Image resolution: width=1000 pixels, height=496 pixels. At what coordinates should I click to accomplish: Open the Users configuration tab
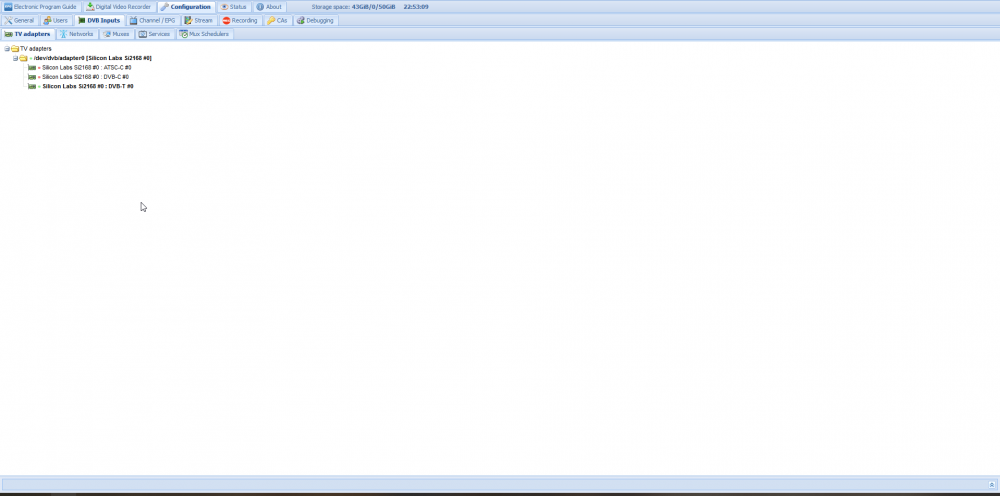coord(55,20)
